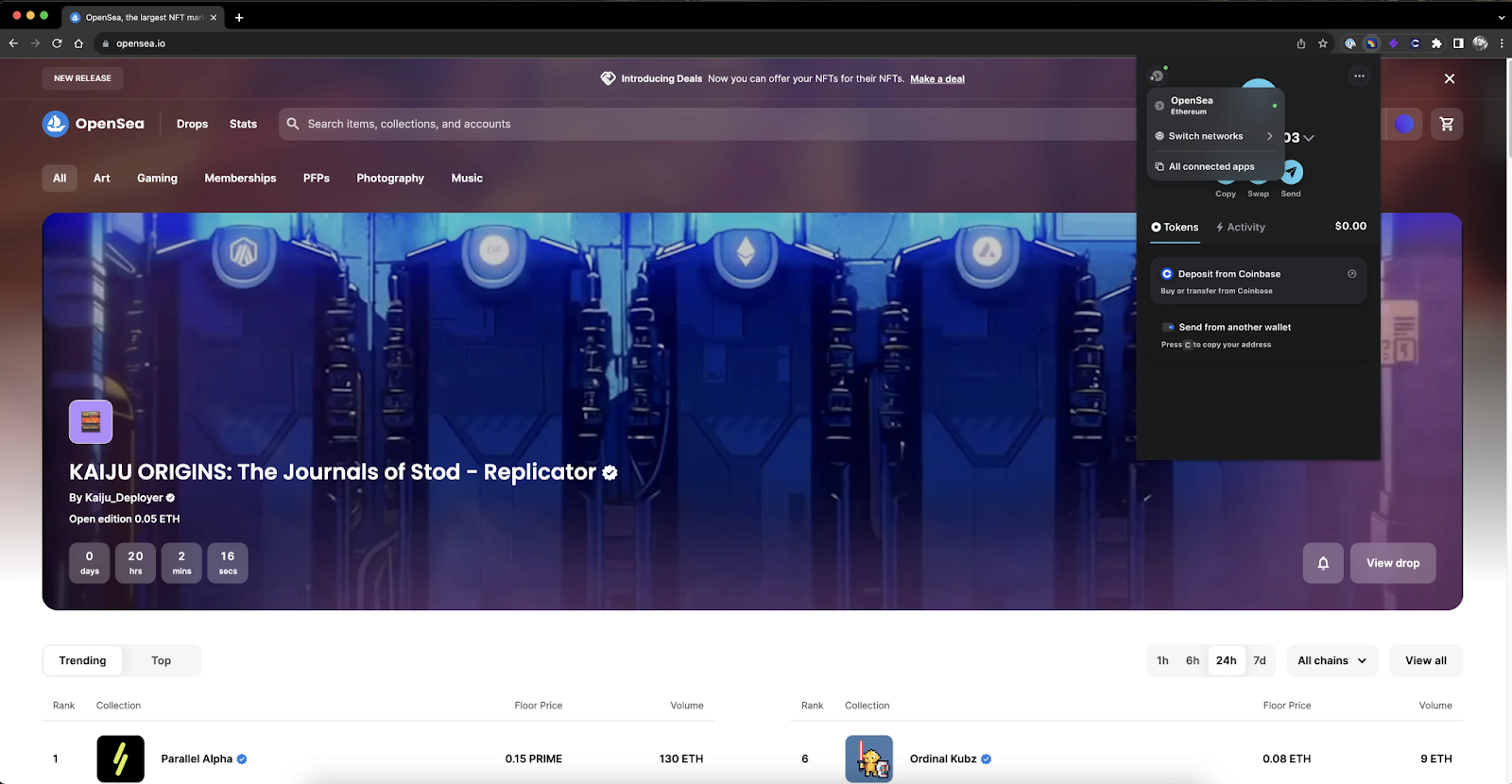Select the All category filter
1512x784 pixels.
(x=60, y=178)
